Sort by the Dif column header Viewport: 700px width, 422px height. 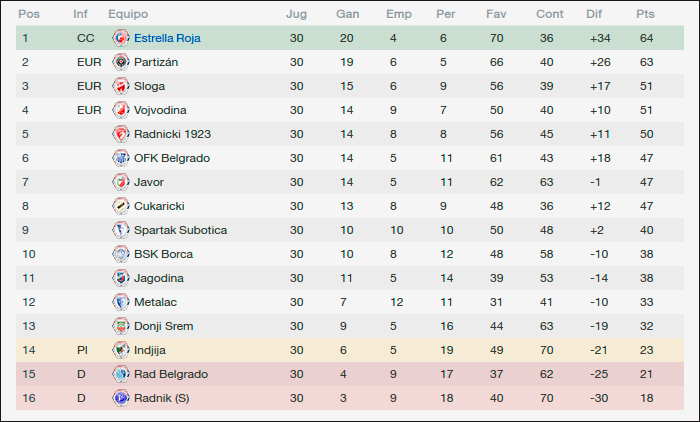click(594, 14)
